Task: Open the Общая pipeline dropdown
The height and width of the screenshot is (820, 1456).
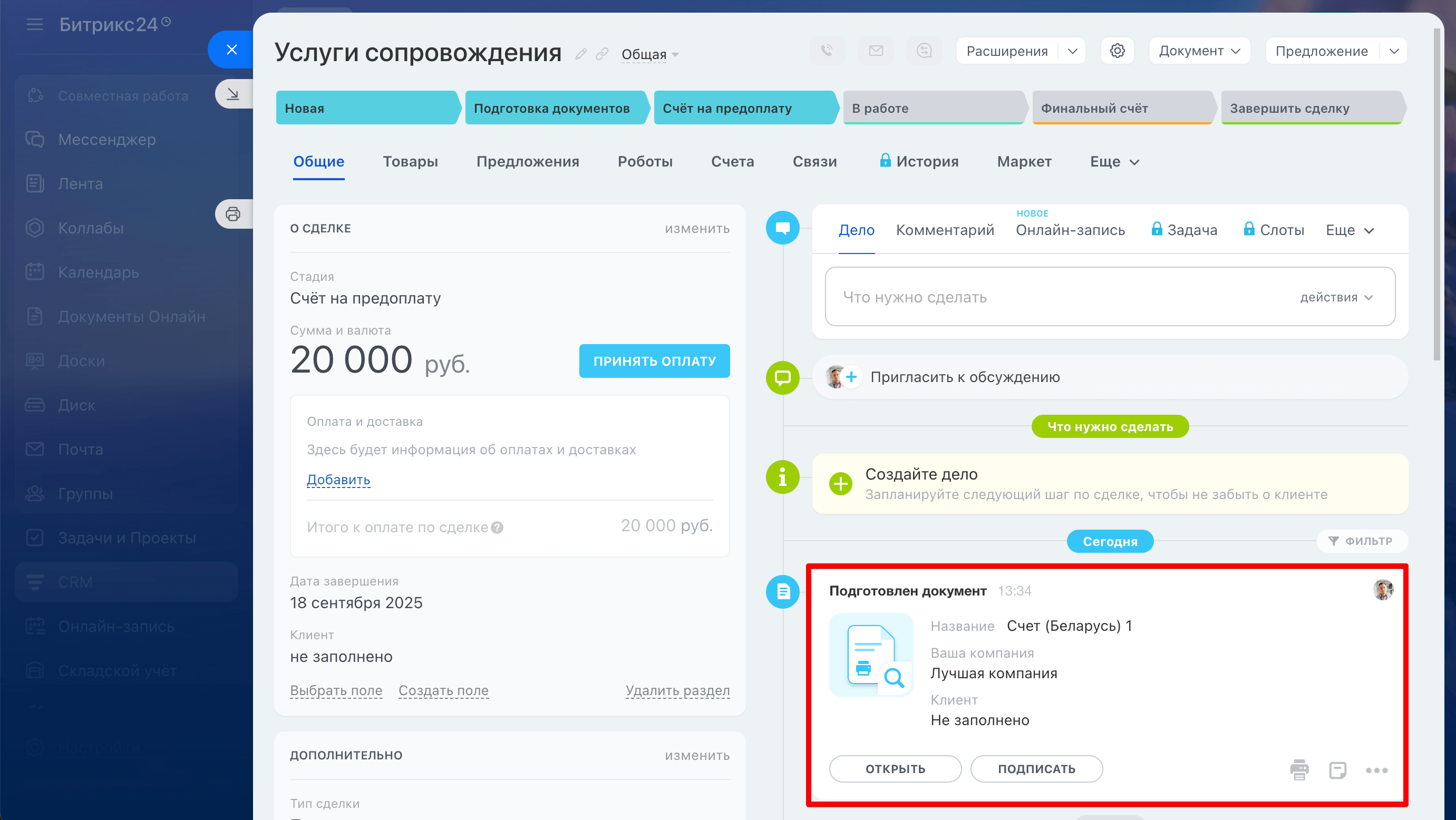Action: (650, 54)
